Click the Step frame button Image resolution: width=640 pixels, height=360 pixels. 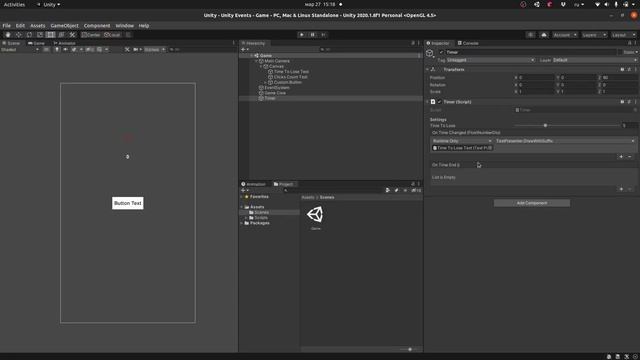point(323,35)
